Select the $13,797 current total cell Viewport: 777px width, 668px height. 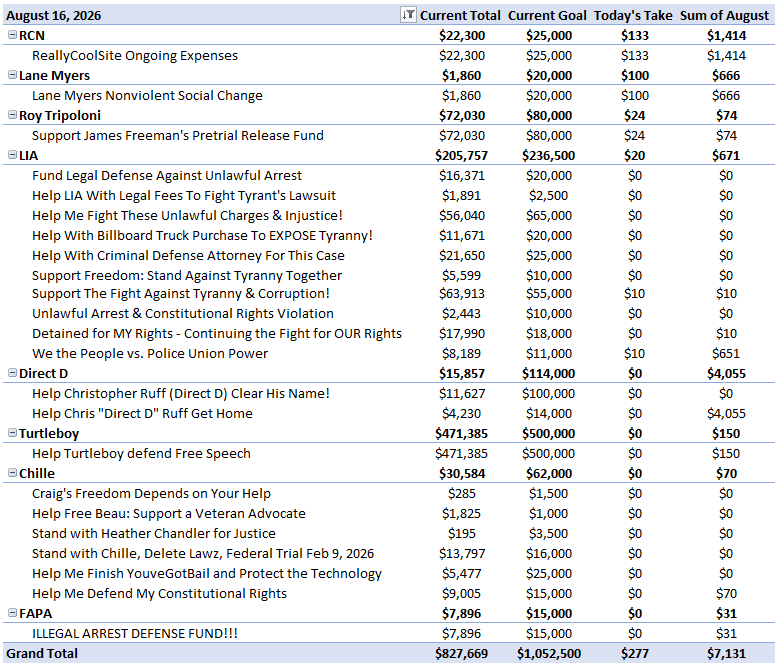pos(462,554)
